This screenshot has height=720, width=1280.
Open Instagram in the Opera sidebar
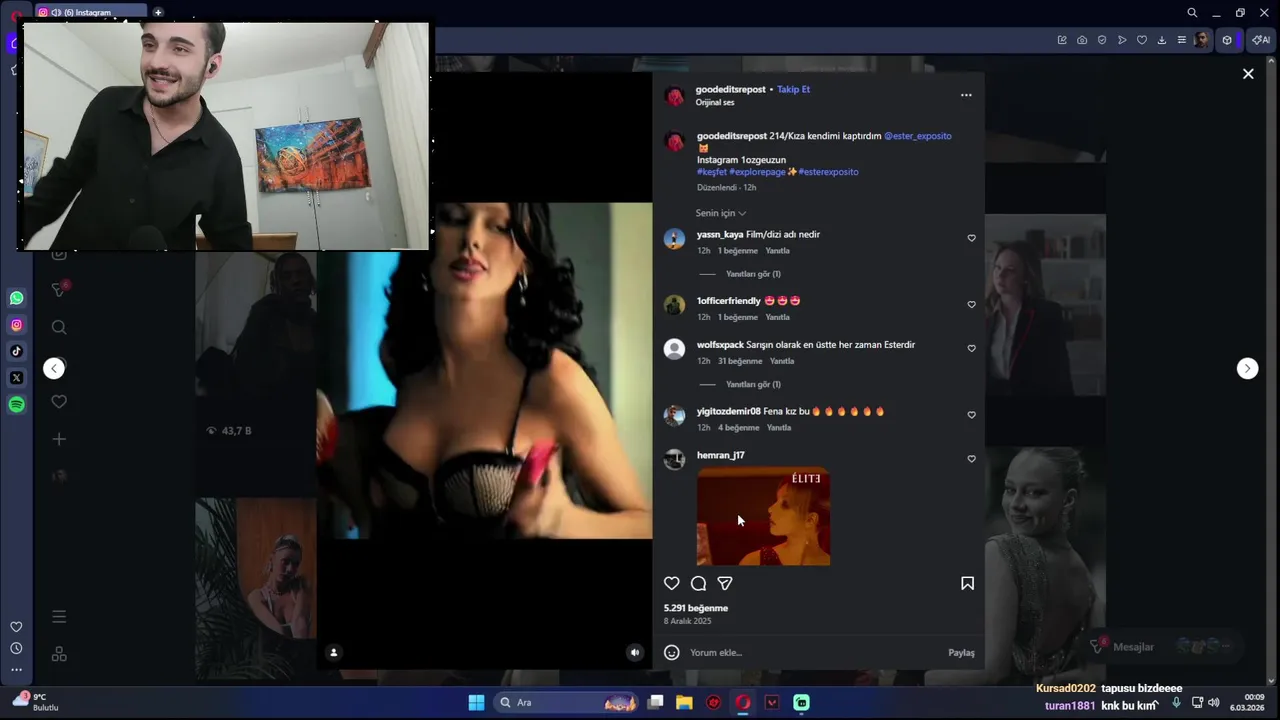pos(16,325)
